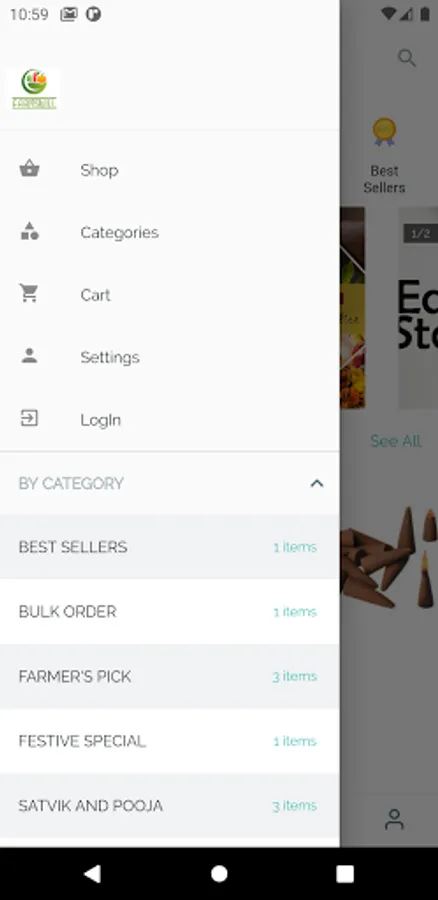Tap the See All link
The image size is (438, 900).
(x=396, y=441)
